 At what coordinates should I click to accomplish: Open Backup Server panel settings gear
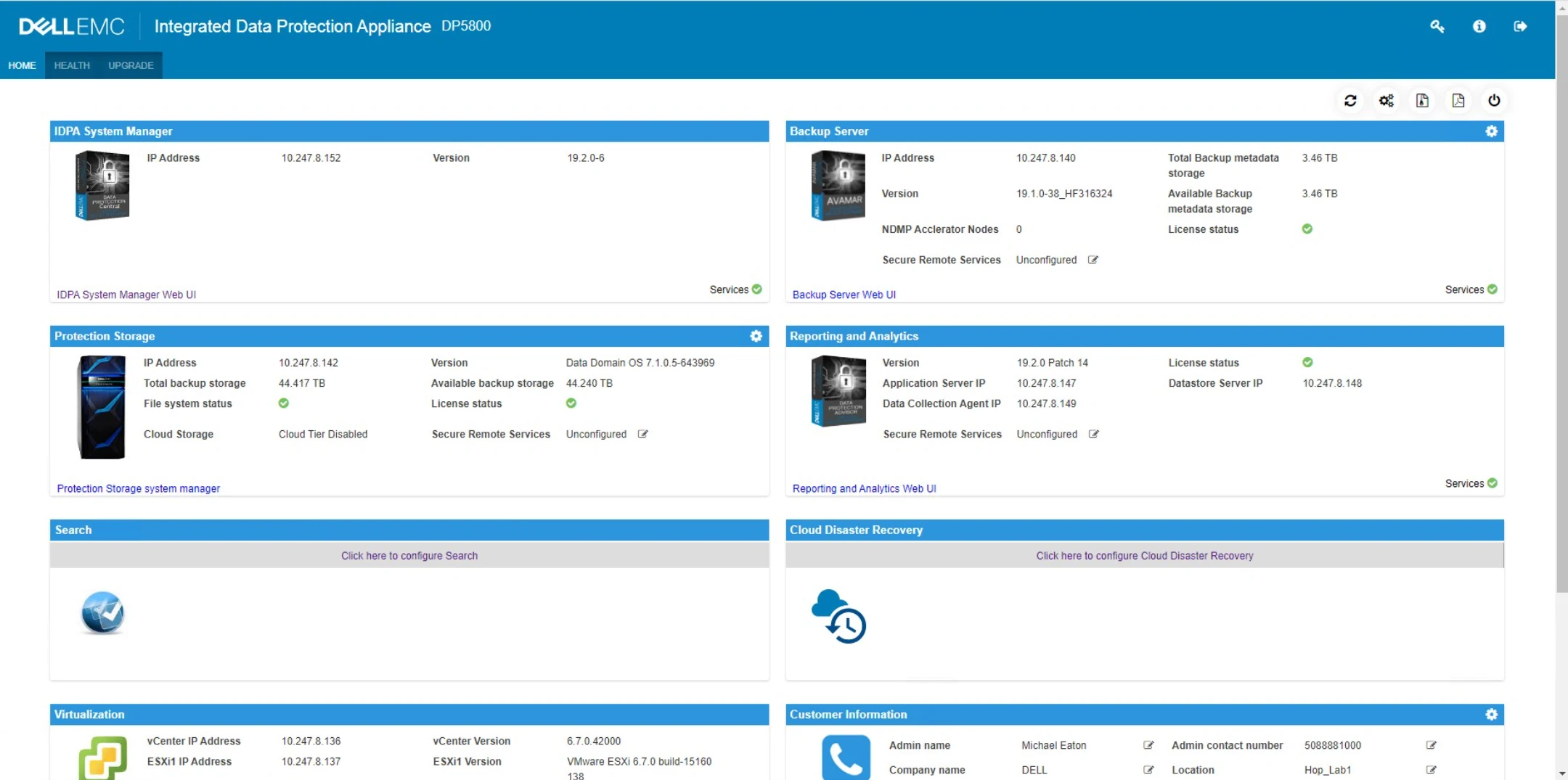1492,131
